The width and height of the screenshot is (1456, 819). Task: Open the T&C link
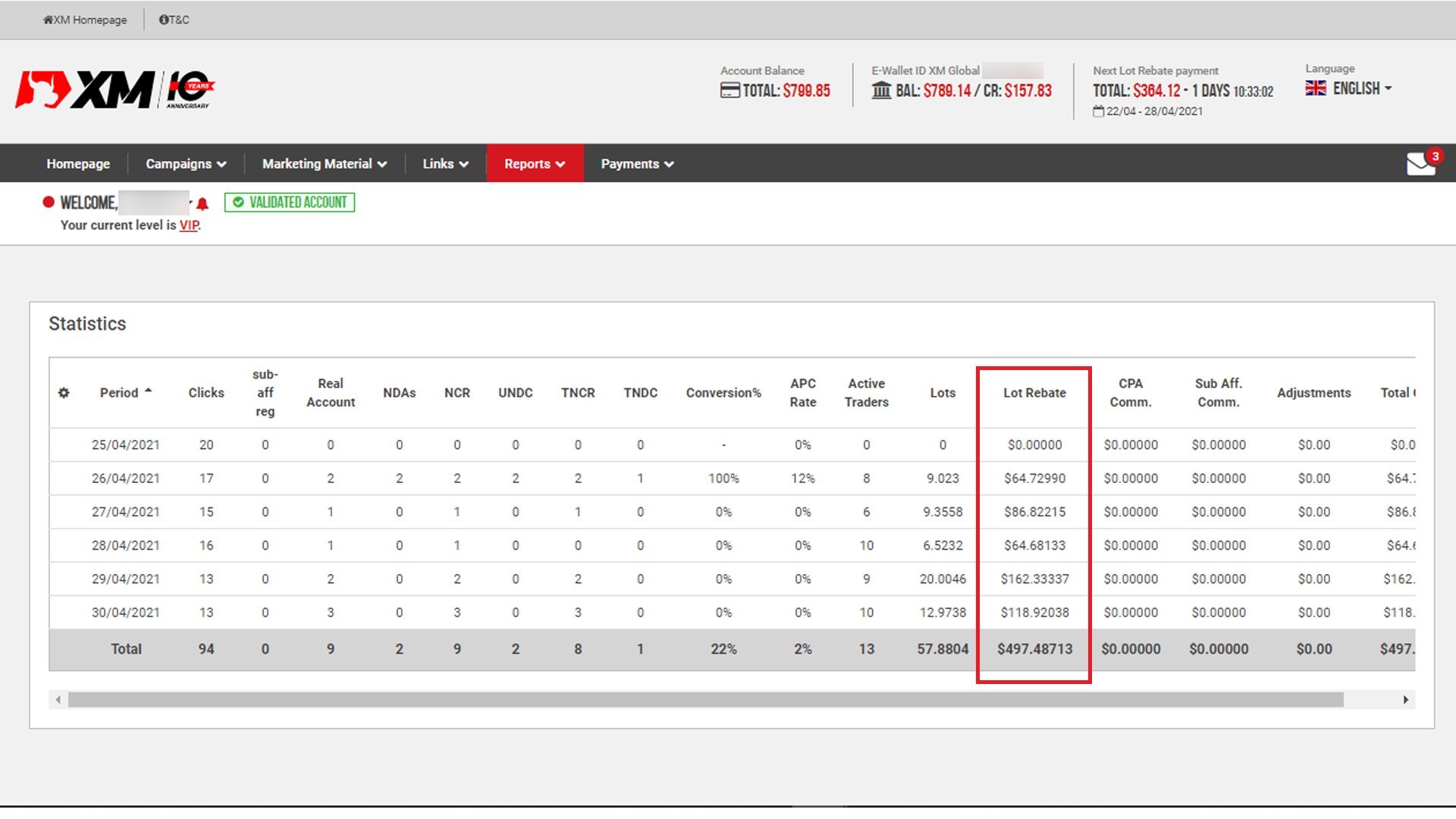point(174,20)
